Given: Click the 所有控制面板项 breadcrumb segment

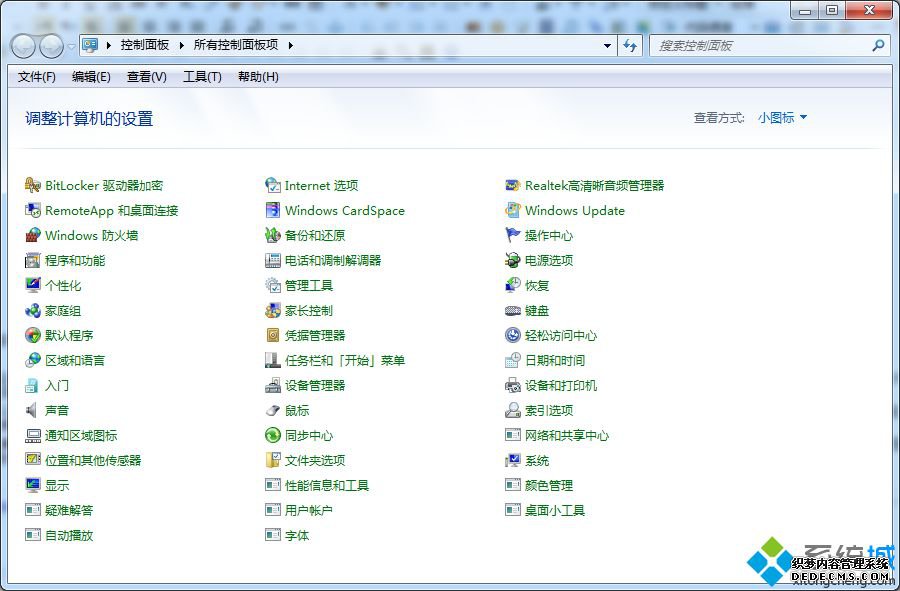Looking at the screenshot, I should click(x=236, y=45).
